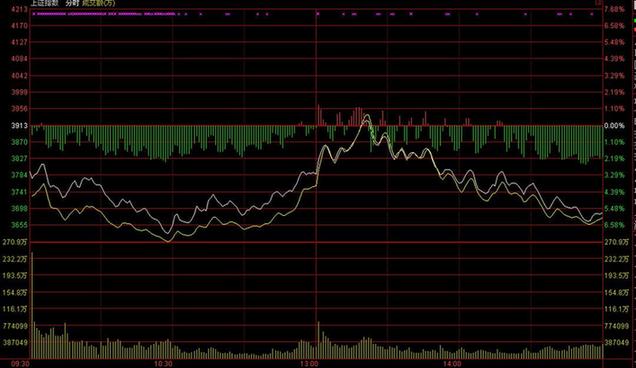Select the purple marker at the 13:00 line
Viewport: 636px width, 368px height.
pyautogui.click(x=318, y=14)
